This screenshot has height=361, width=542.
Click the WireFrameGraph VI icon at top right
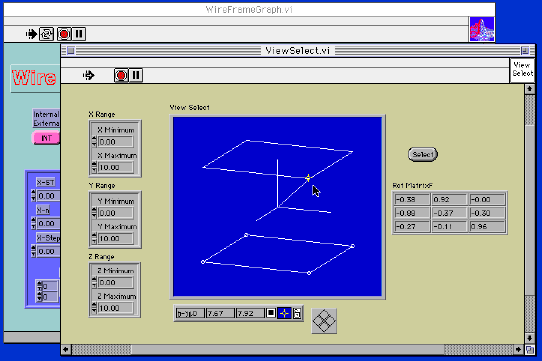coord(482,29)
